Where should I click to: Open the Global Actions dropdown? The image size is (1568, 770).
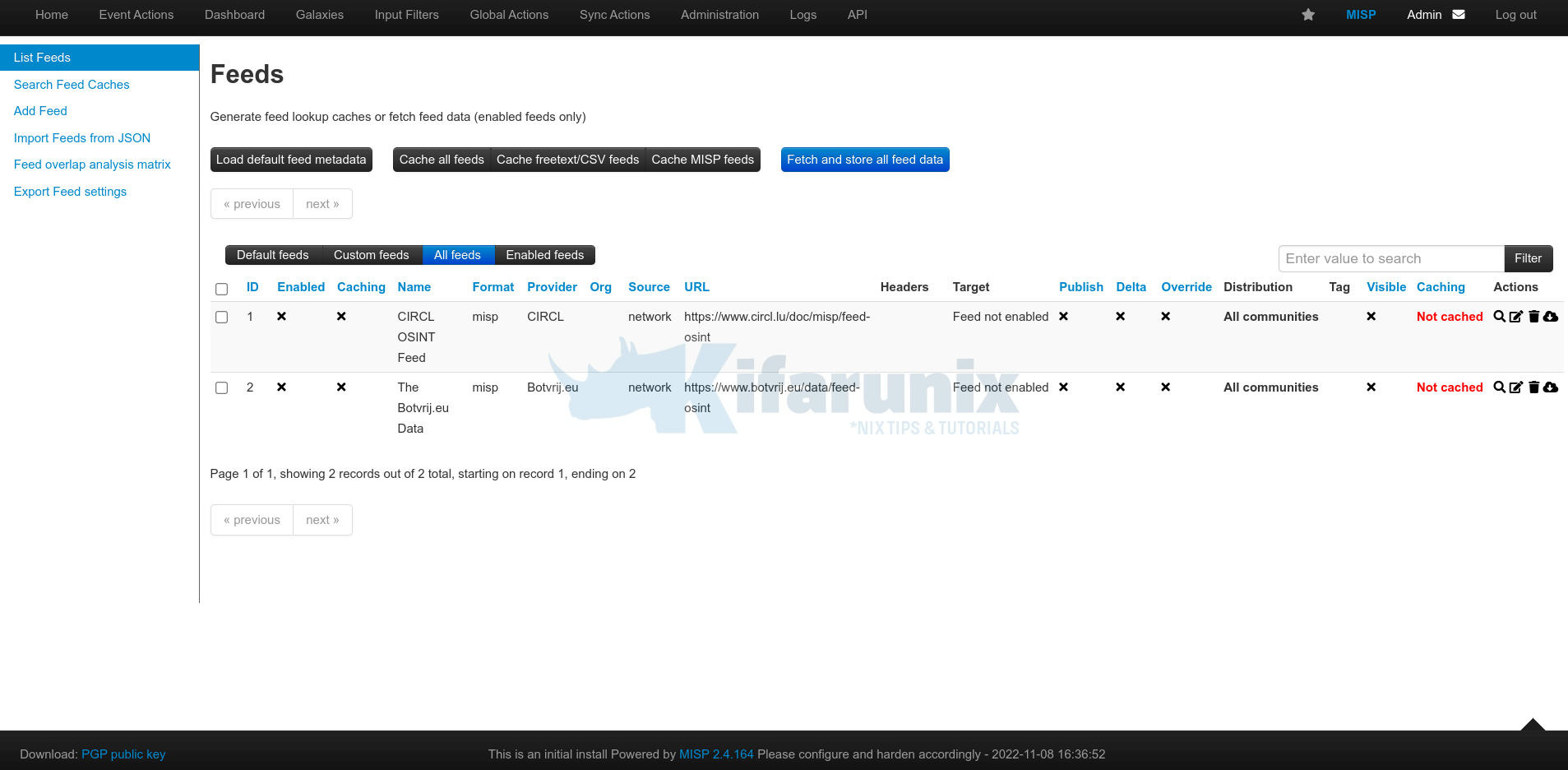pyautogui.click(x=509, y=15)
